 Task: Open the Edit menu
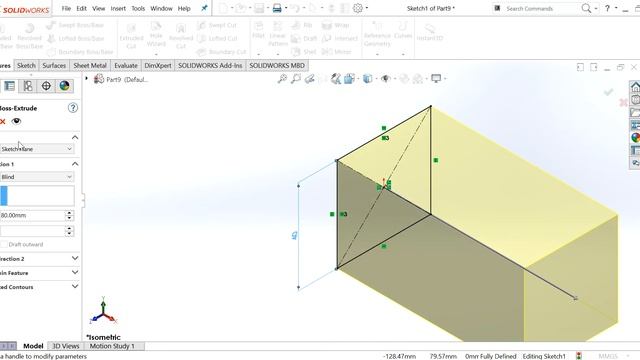(x=82, y=8)
